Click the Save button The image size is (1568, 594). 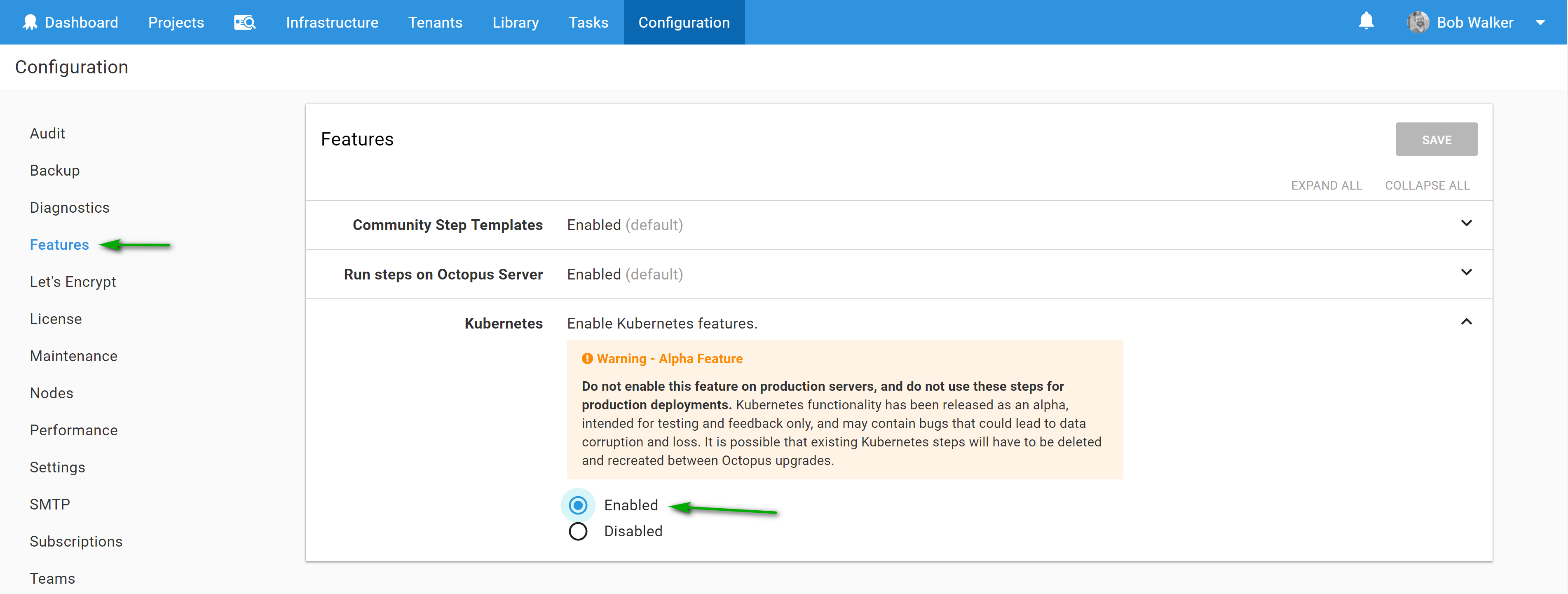click(x=1436, y=139)
